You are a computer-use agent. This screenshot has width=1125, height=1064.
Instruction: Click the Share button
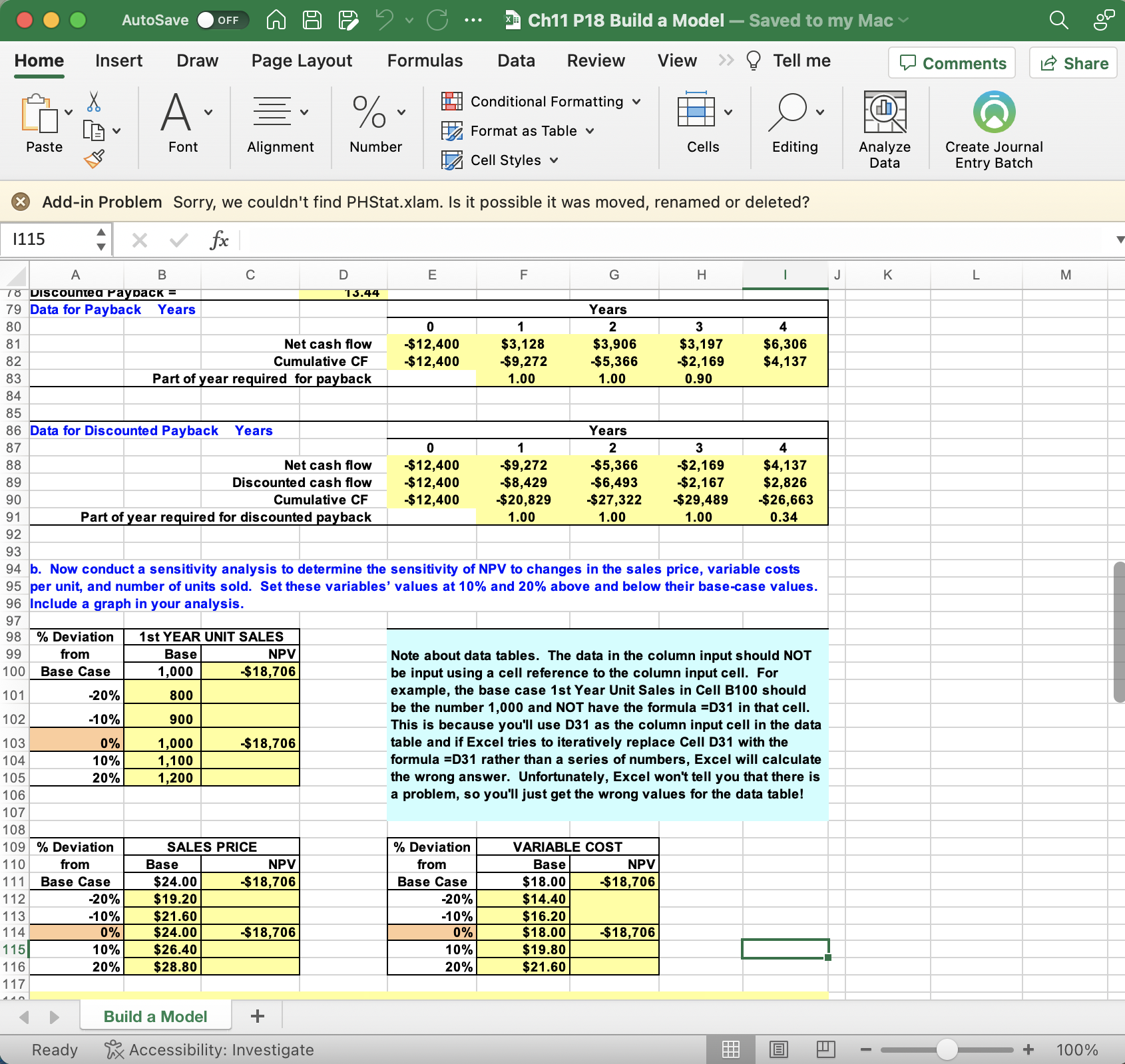1072,63
